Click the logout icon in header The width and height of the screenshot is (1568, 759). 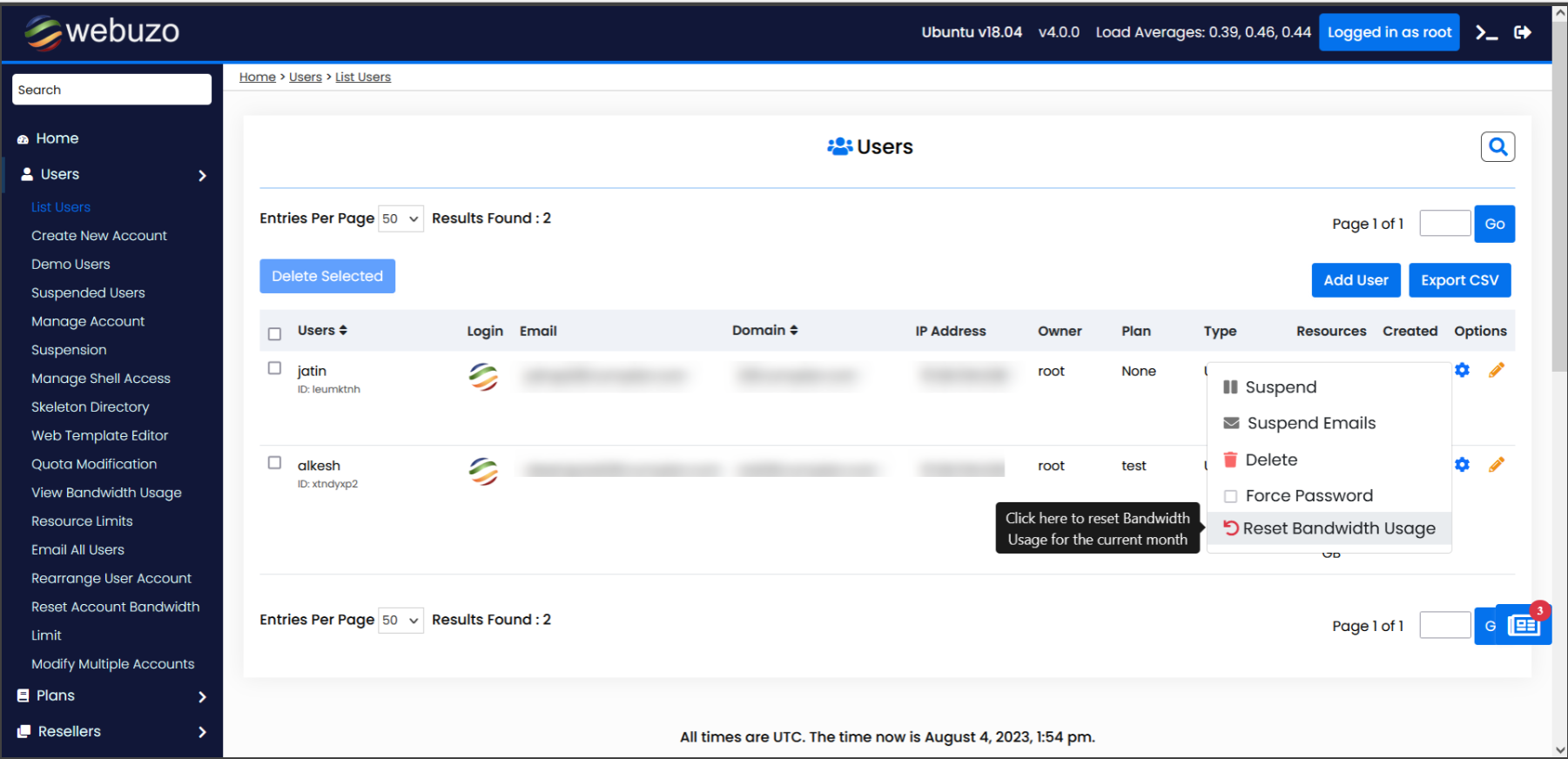(1523, 33)
